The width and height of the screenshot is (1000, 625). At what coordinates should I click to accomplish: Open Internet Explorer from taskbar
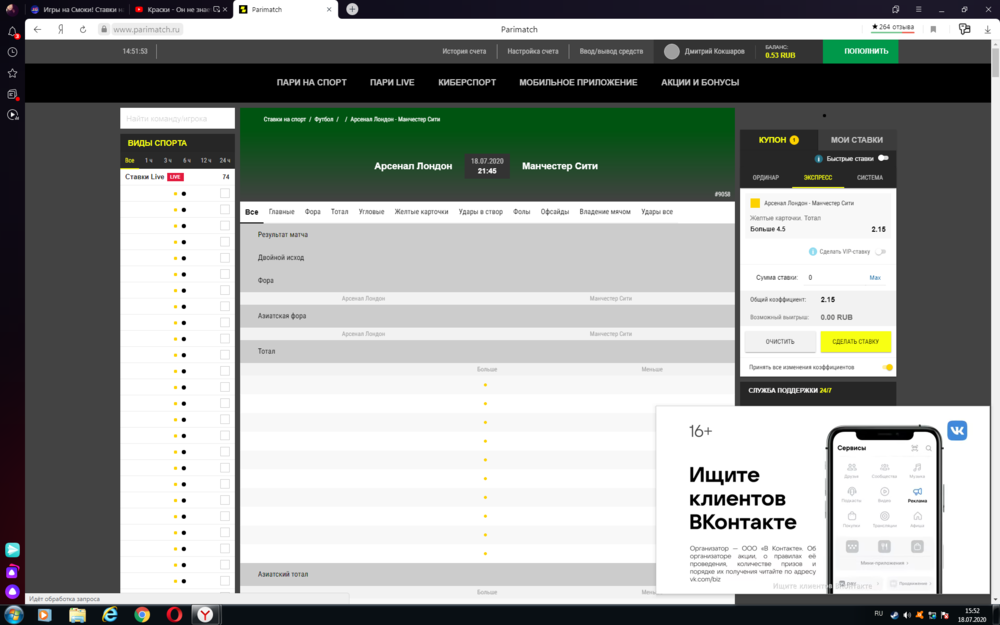(110, 615)
